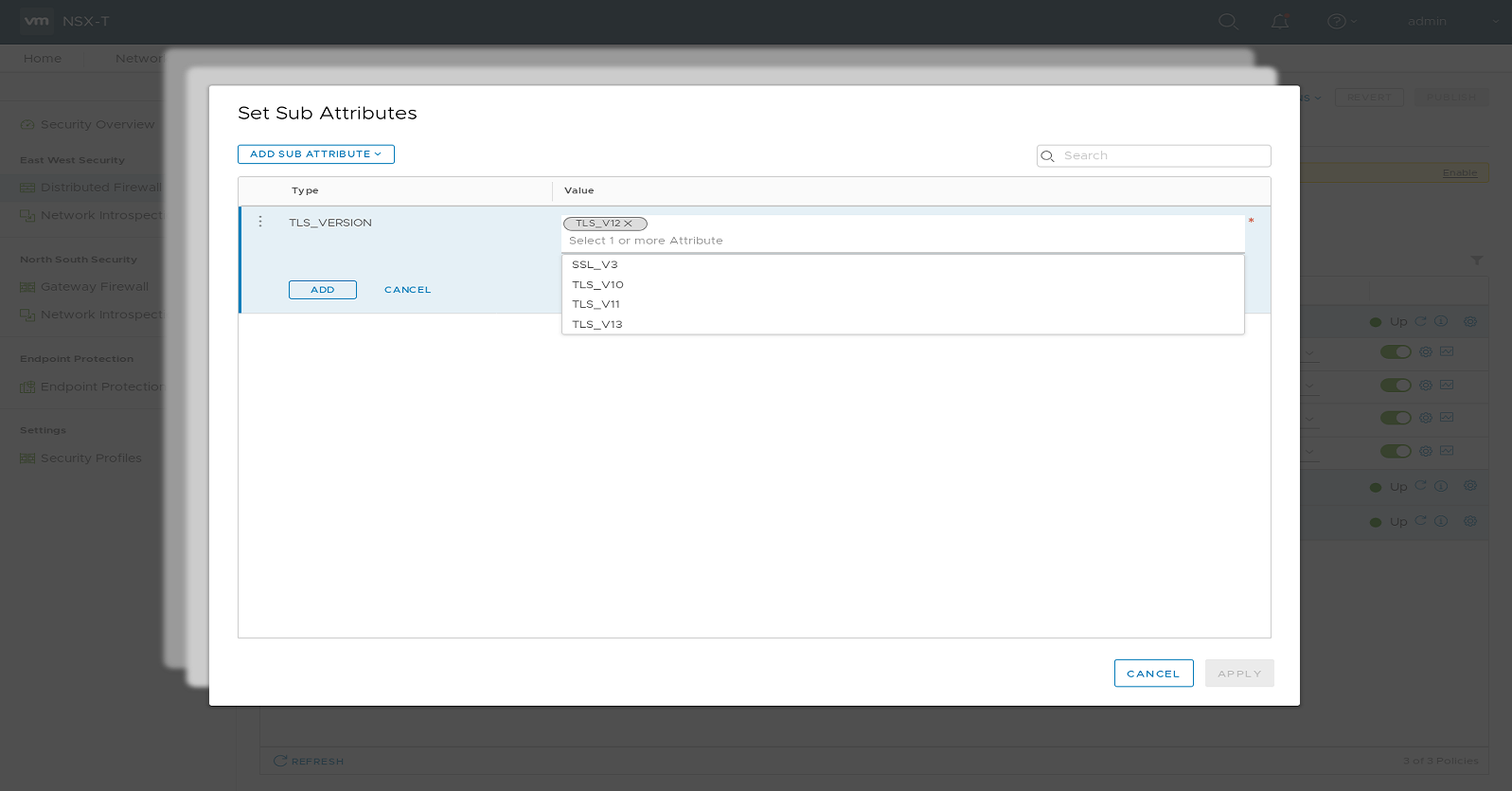Click the Refresh icon at the bottom

pyautogui.click(x=280, y=761)
